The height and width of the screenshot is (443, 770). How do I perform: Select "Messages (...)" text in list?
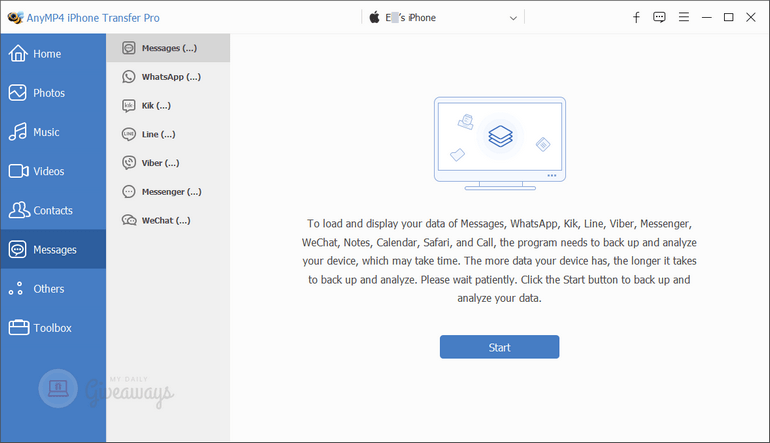[169, 48]
